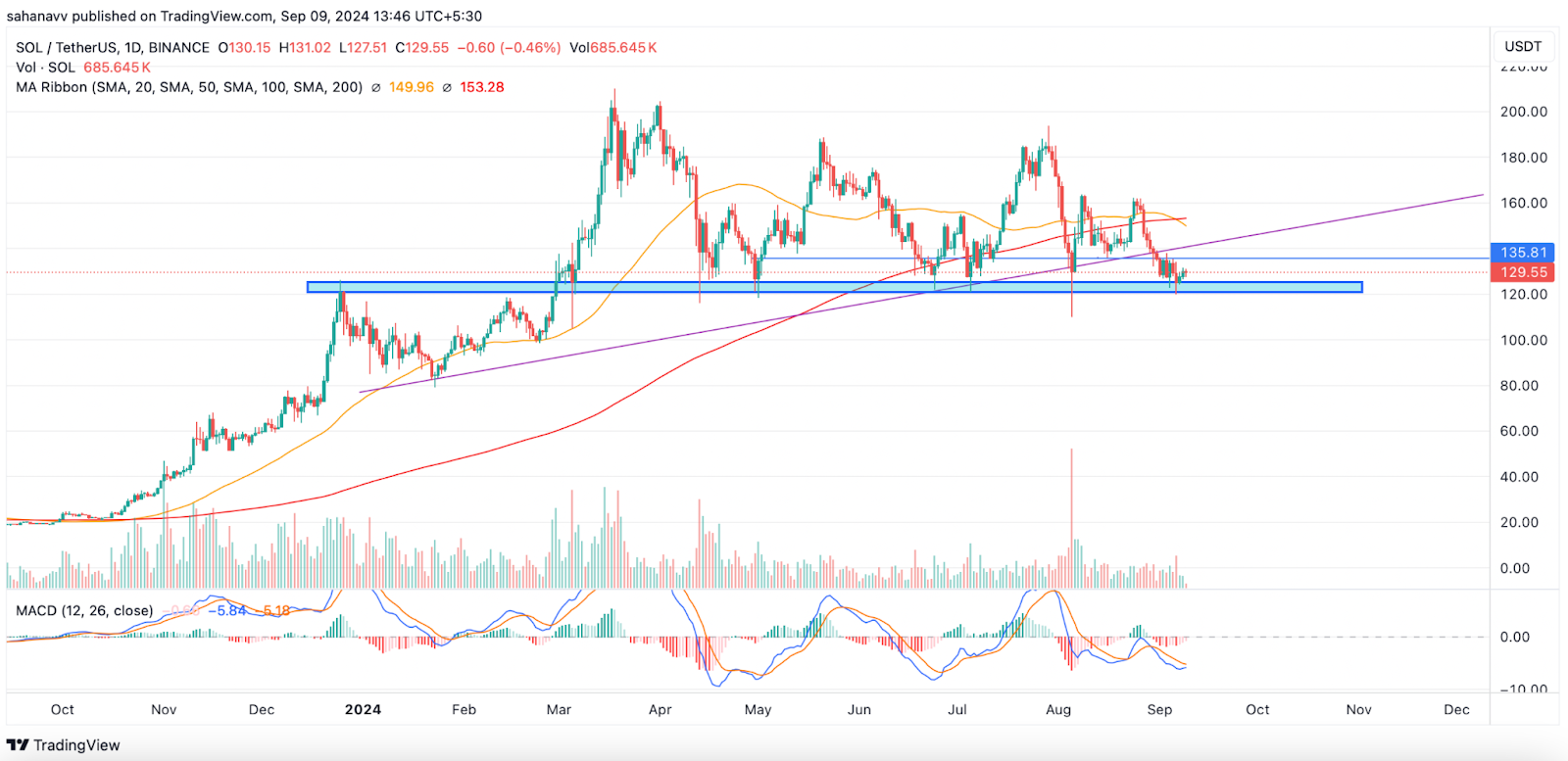Click the 2024 year label on time axis
The height and width of the screenshot is (761, 1568).
363,710
